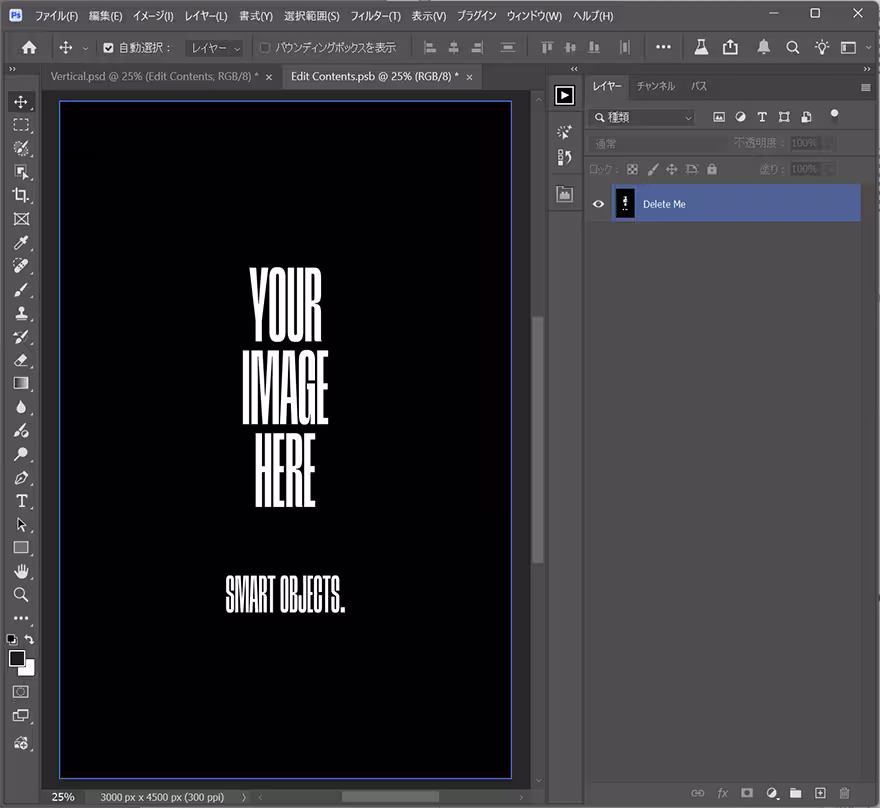880x808 pixels.
Task: Click the Delete Me layer thumbnail
Action: pyautogui.click(x=625, y=204)
